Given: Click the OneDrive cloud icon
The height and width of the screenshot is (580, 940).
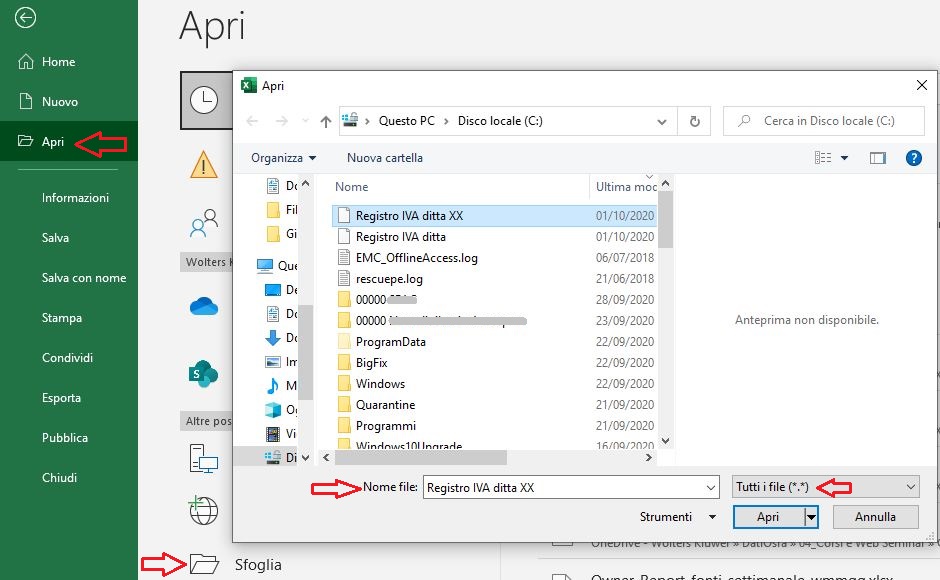Looking at the screenshot, I should (x=204, y=306).
